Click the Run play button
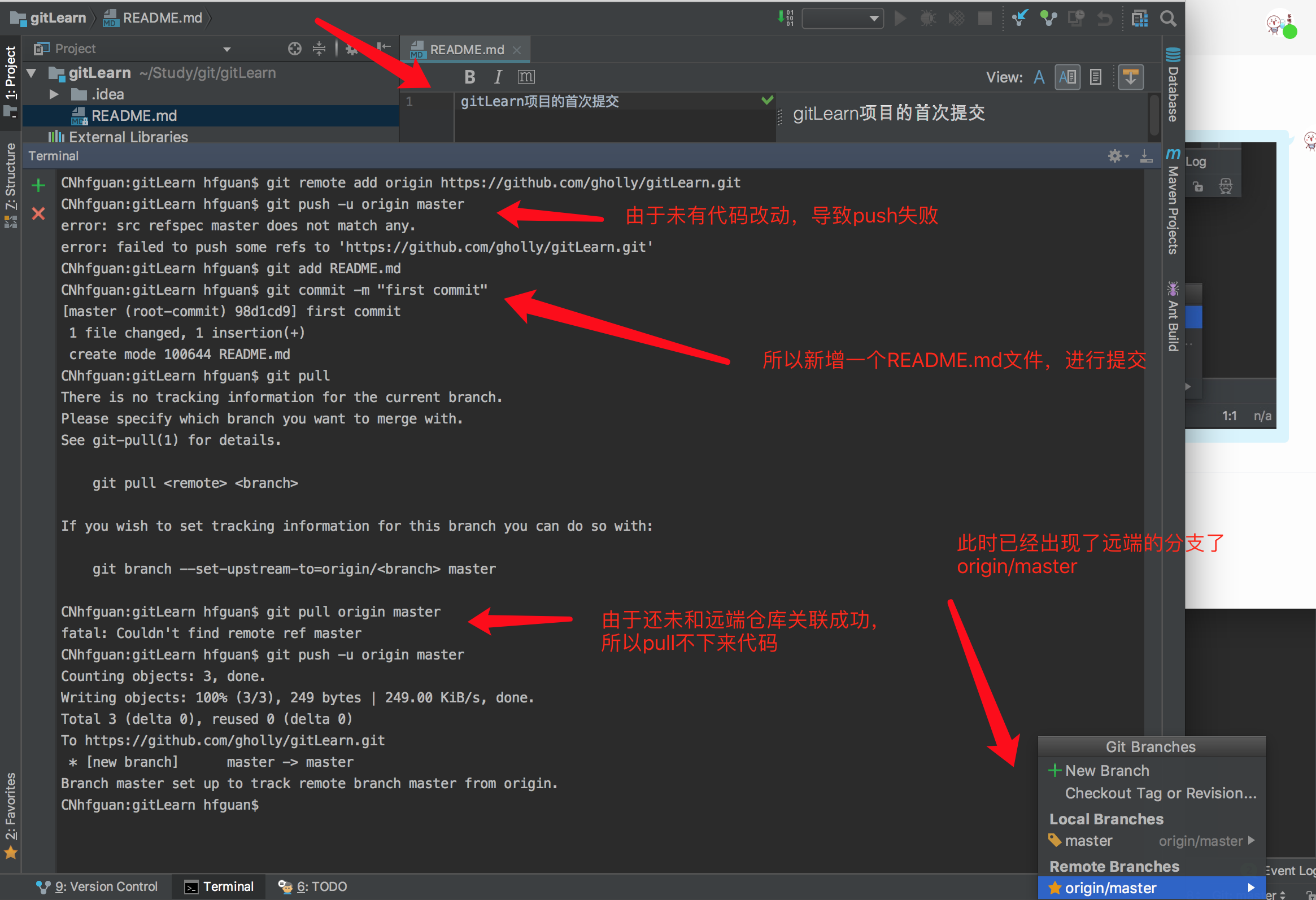The height and width of the screenshot is (900, 1316). (900, 18)
